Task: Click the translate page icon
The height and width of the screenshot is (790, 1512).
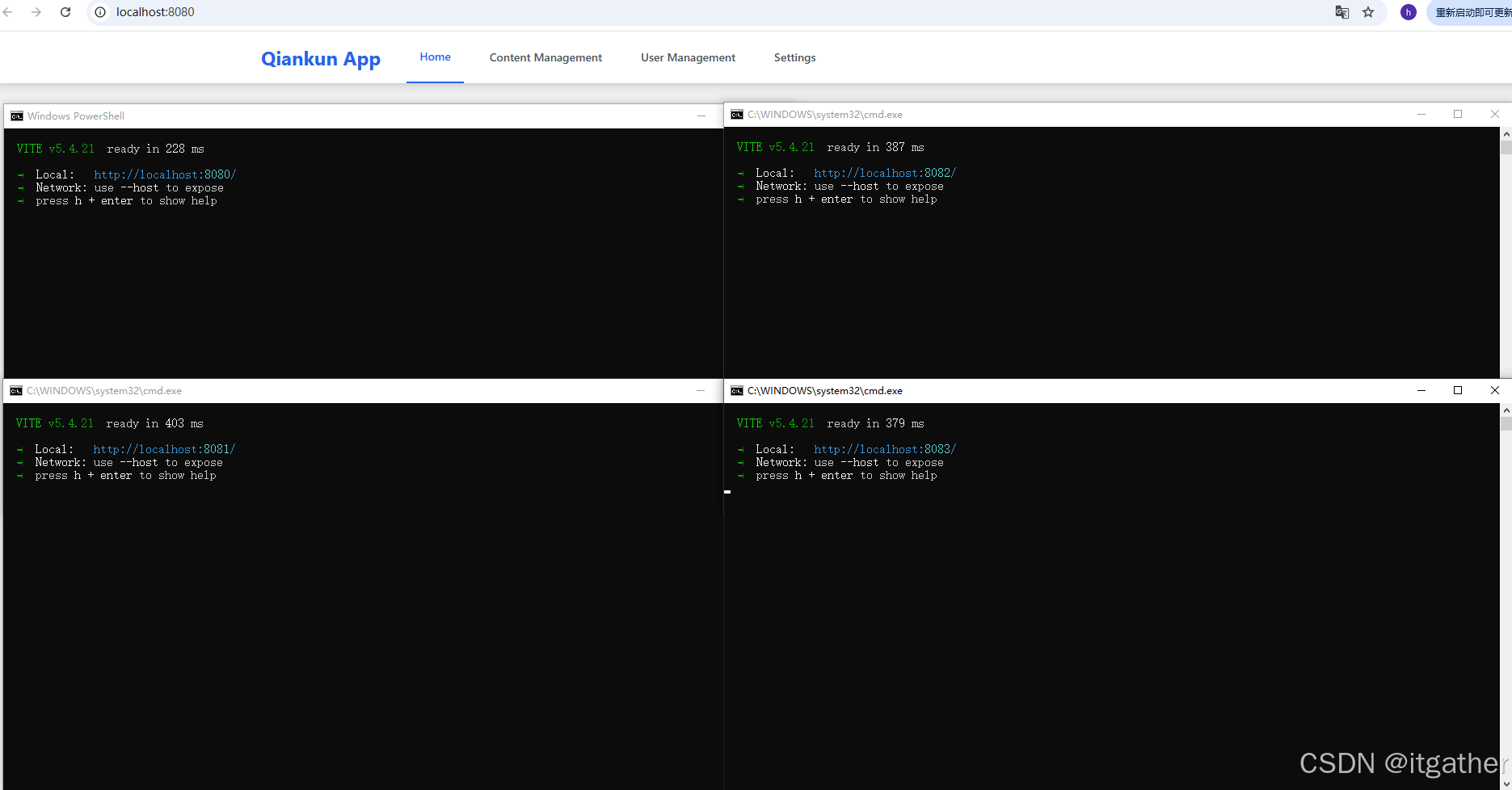Action: coord(1342,12)
